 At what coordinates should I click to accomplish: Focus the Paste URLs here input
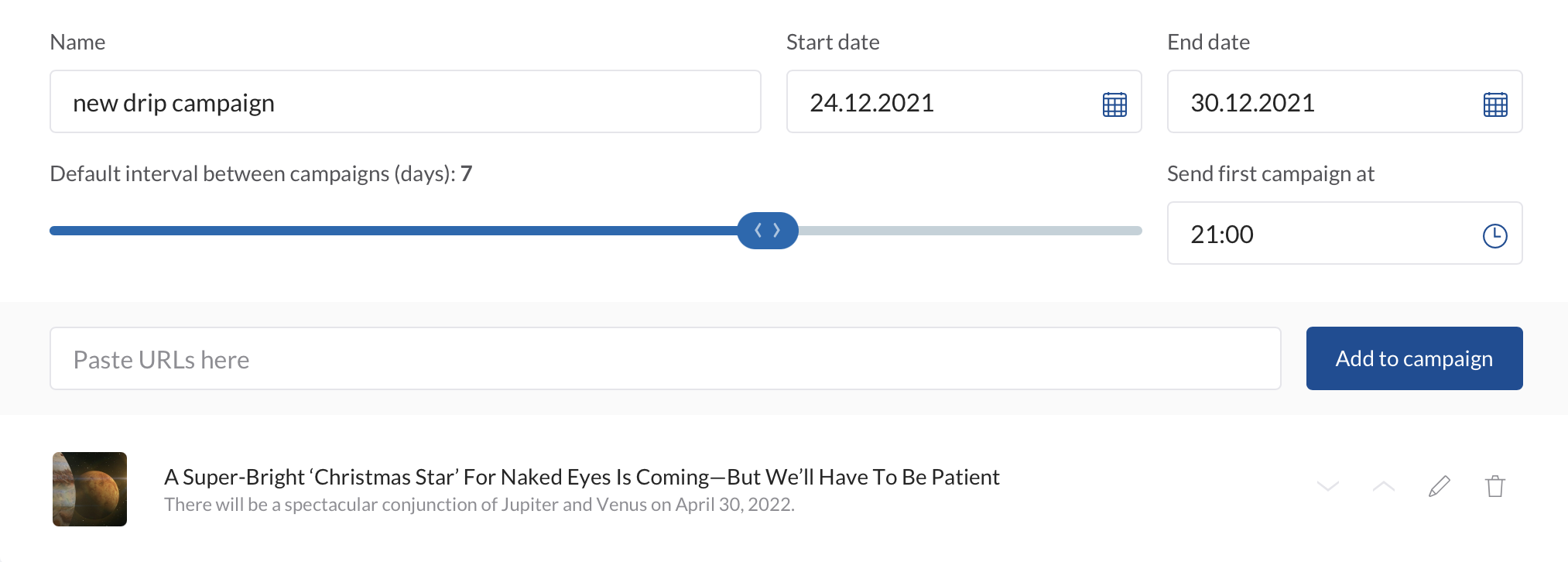click(665, 359)
